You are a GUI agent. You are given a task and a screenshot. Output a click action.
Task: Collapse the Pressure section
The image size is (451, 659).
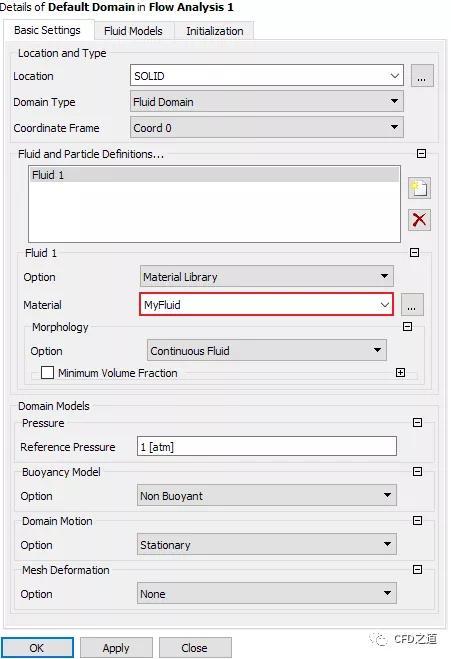tap(417, 422)
